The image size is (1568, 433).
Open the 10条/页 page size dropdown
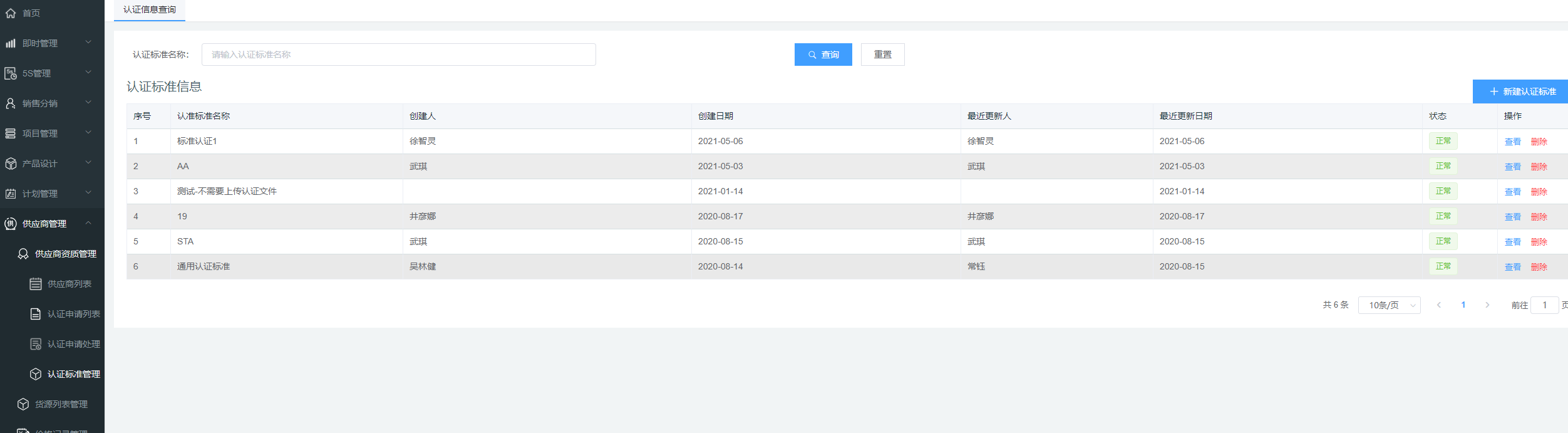click(1389, 305)
